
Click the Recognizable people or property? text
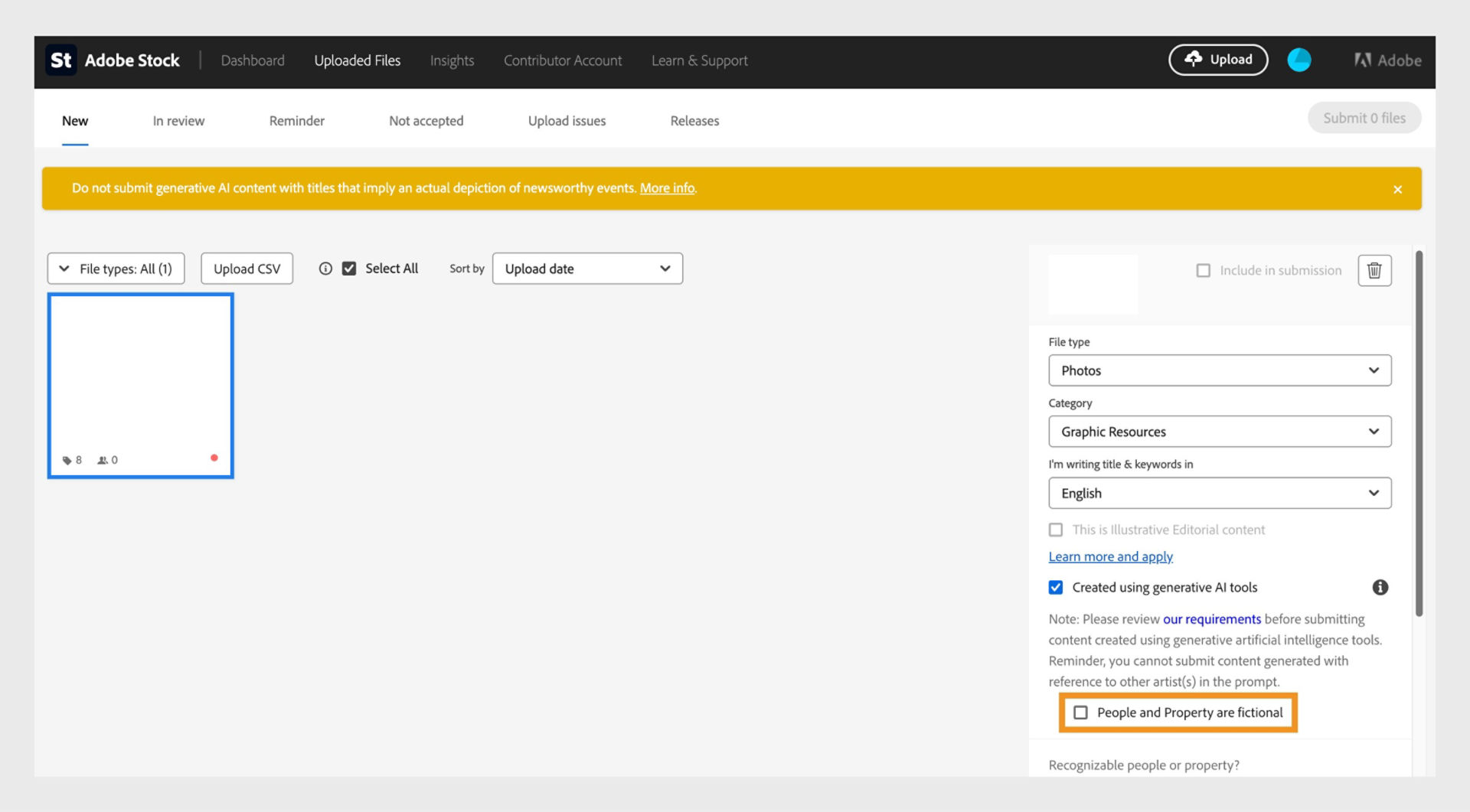[1144, 765]
